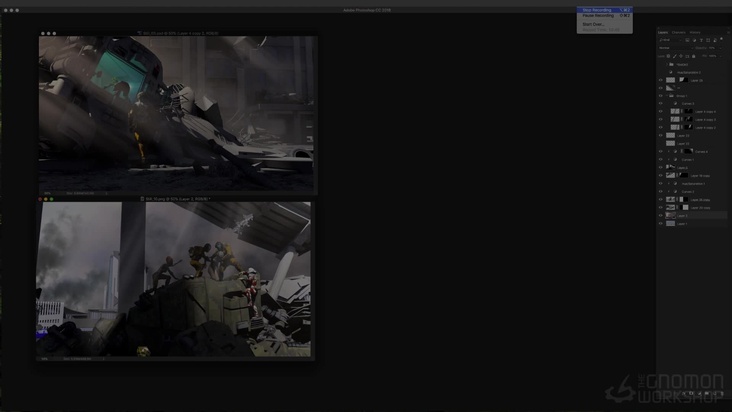
Task: Toggle visibility of Layer 4 copy 2
Action: [661, 127]
